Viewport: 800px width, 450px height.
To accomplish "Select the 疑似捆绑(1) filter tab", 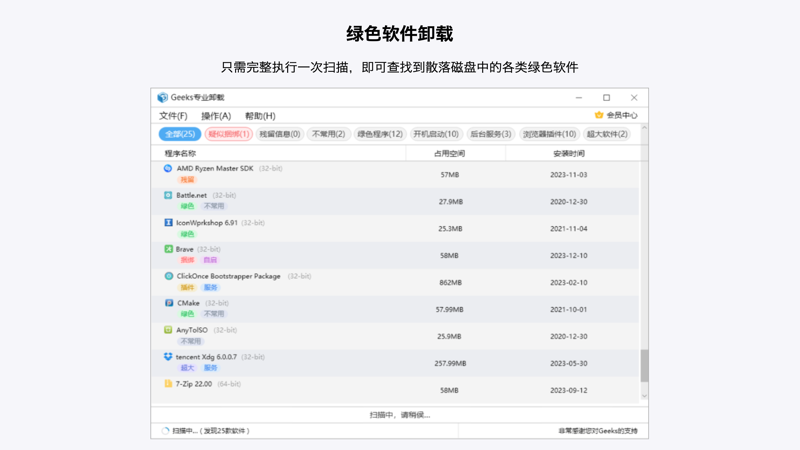I will [x=229, y=134].
